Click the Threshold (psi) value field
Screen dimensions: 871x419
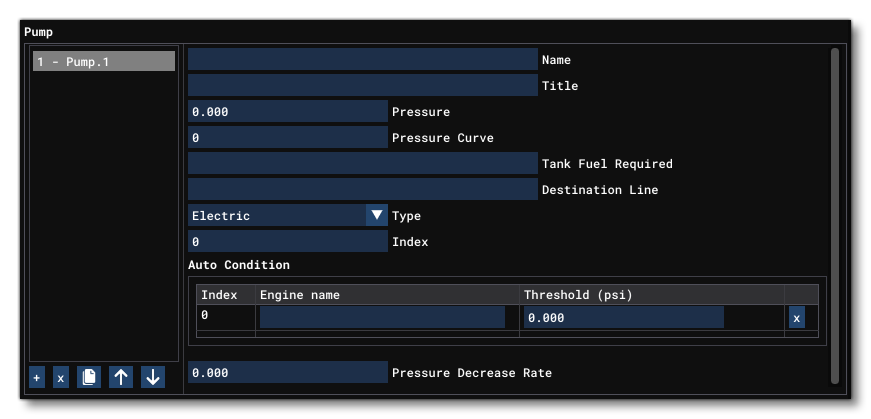click(623, 318)
